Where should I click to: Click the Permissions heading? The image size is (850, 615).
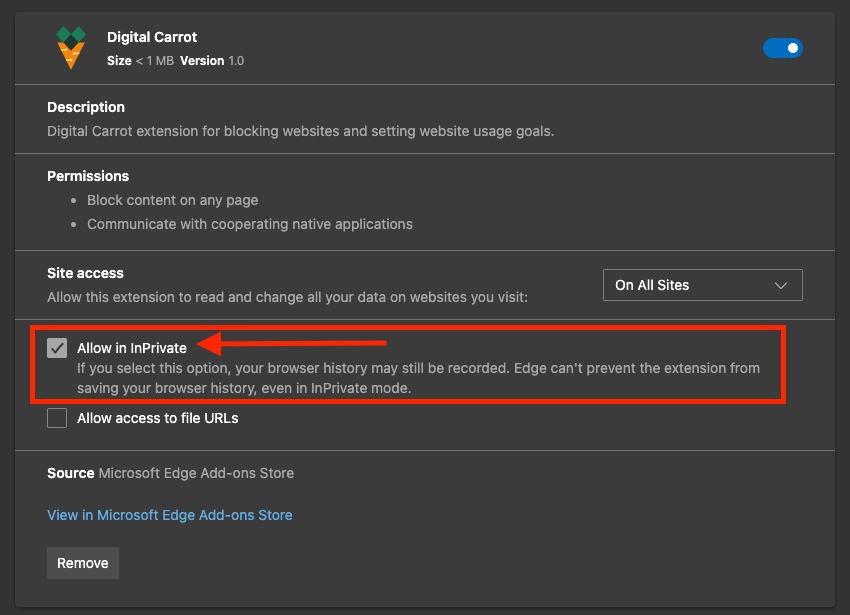point(88,176)
